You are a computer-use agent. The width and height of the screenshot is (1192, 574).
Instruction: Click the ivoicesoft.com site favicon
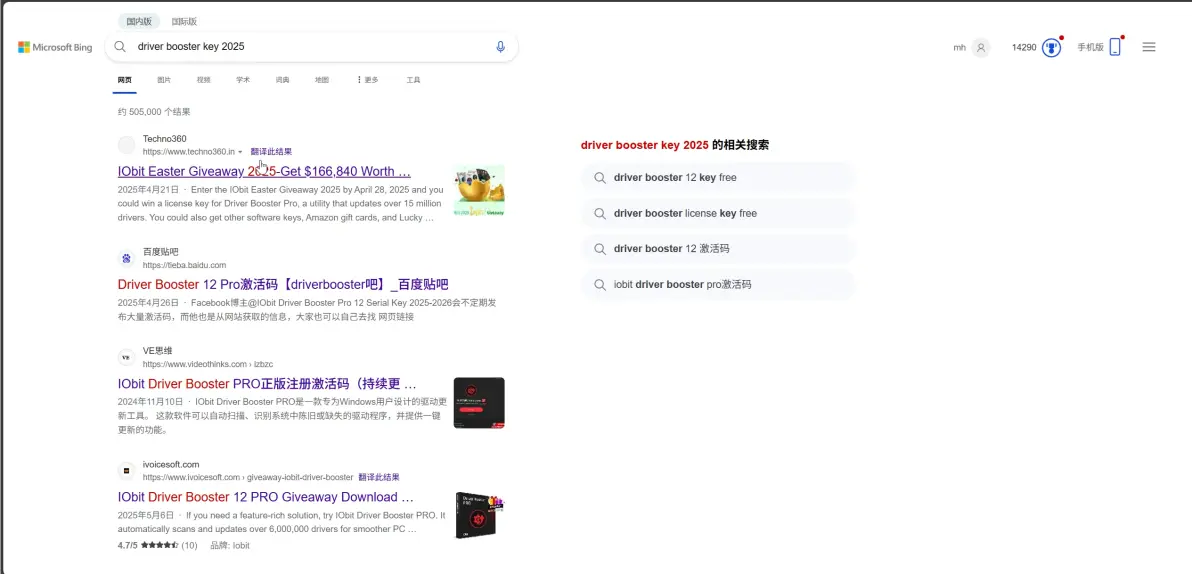127,471
